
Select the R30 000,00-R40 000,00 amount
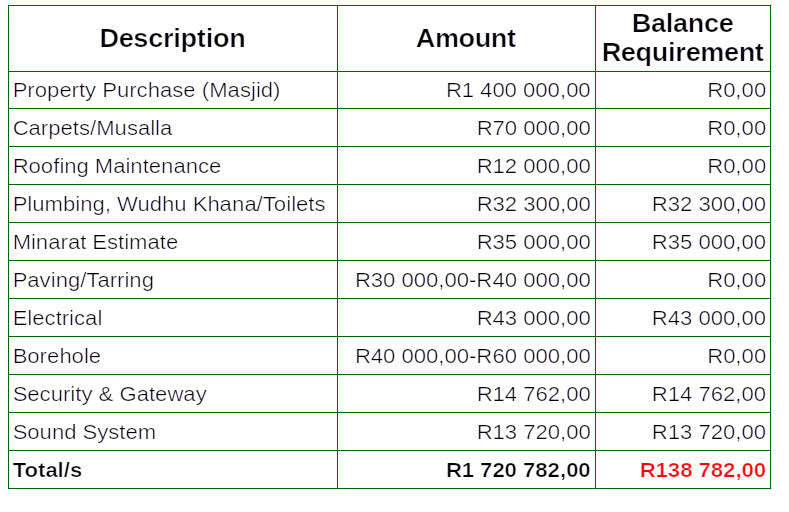coord(473,280)
